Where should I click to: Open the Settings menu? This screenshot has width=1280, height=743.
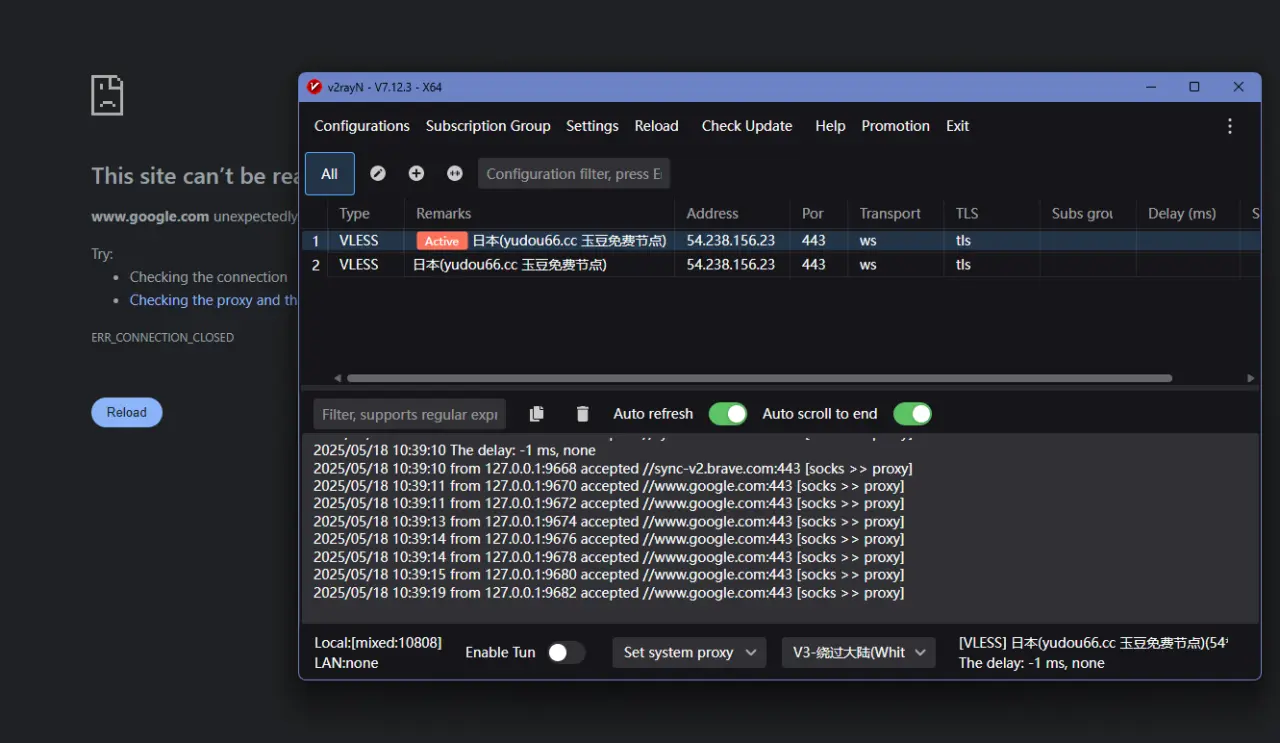(592, 126)
